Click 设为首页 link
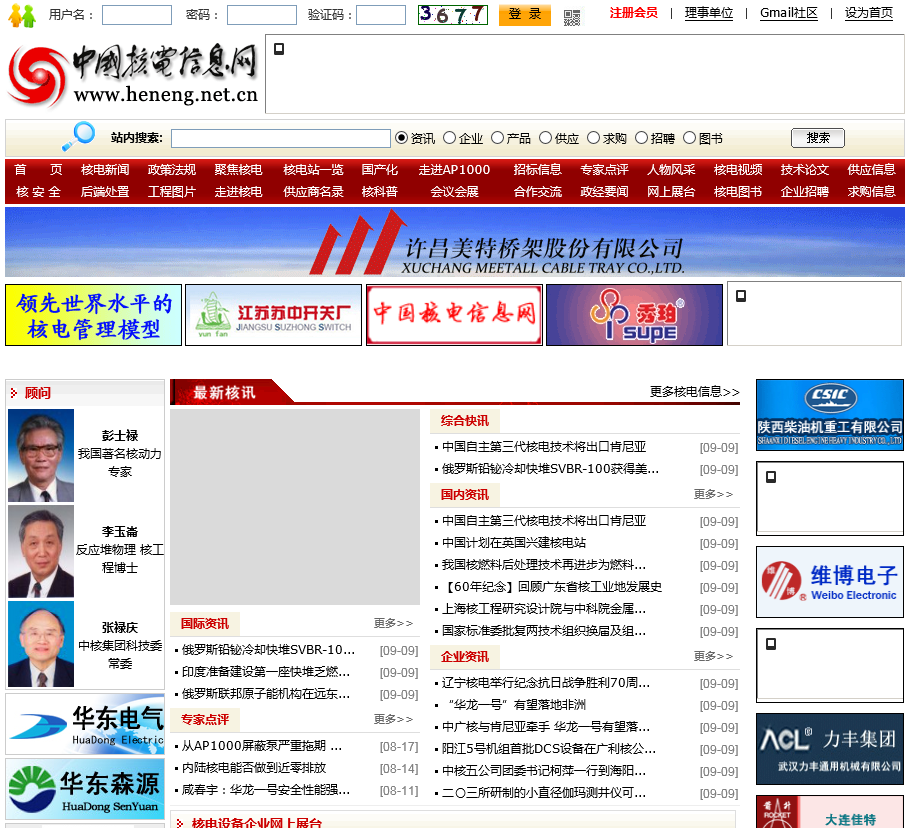This screenshot has width=911, height=828. [869, 13]
